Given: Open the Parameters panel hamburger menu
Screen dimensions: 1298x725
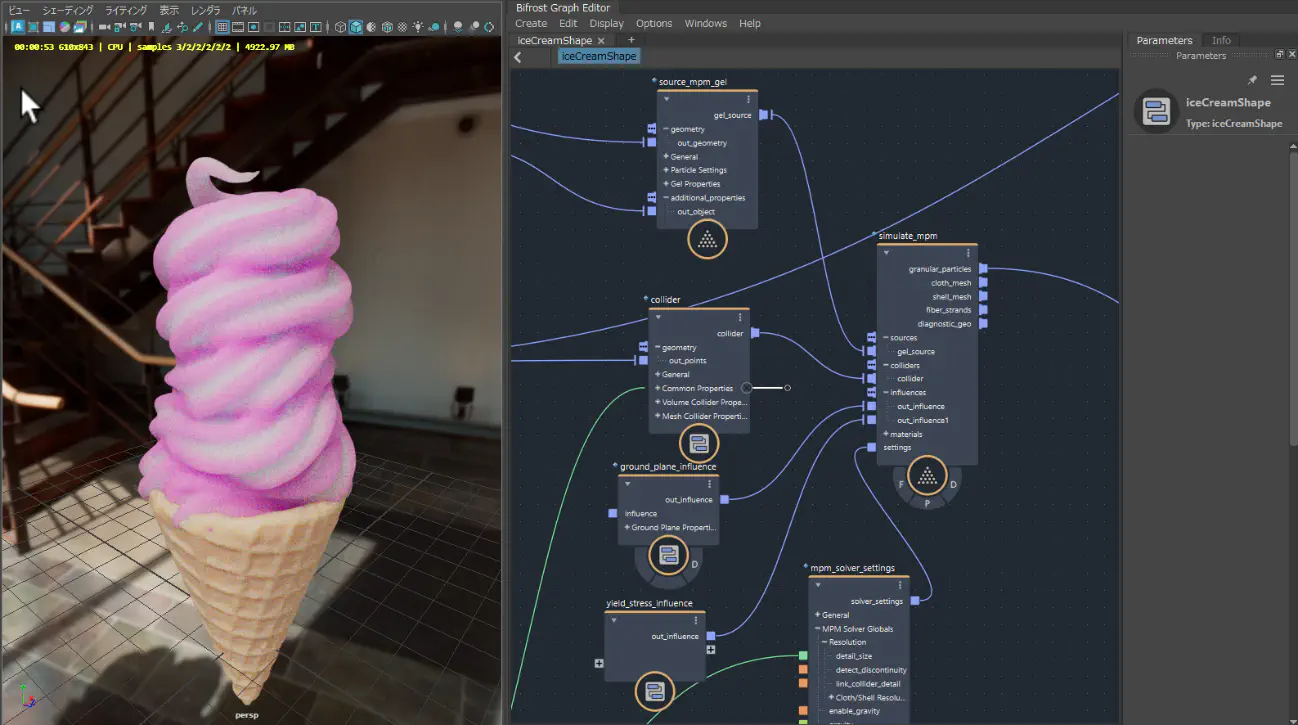Looking at the screenshot, I should pyautogui.click(x=1277, y=80).
